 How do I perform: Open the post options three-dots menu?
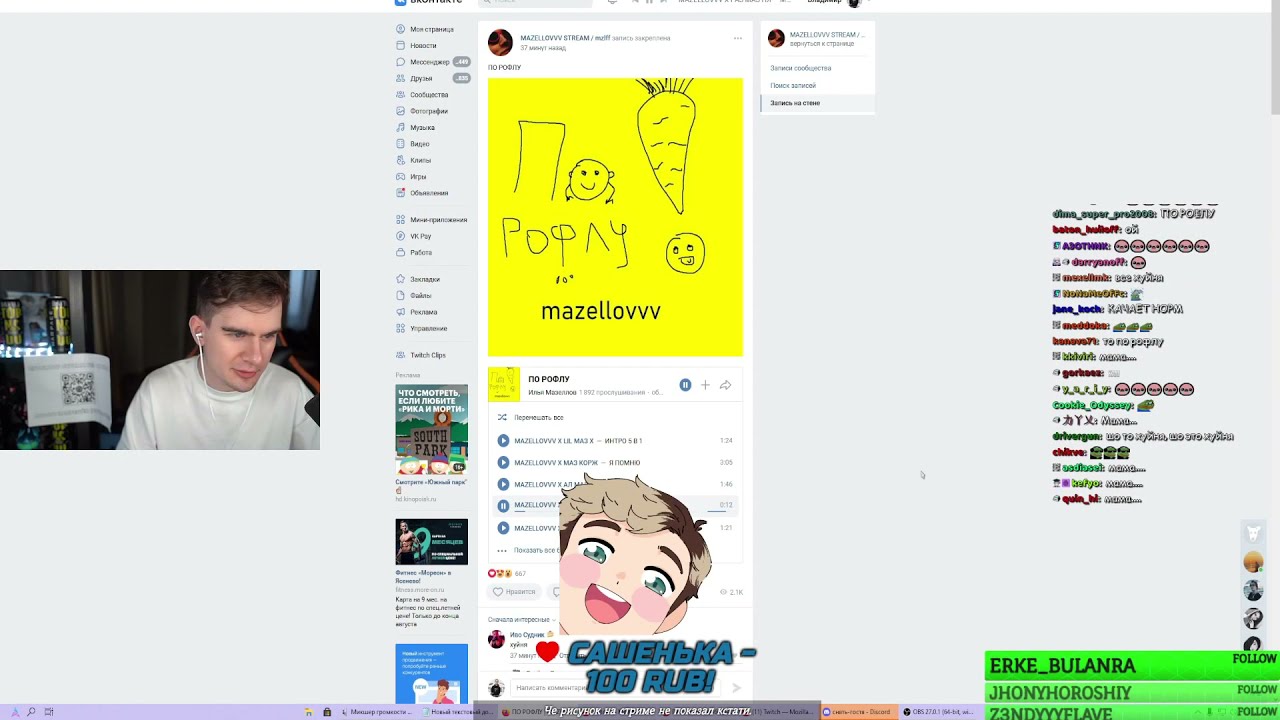(738, 39)
